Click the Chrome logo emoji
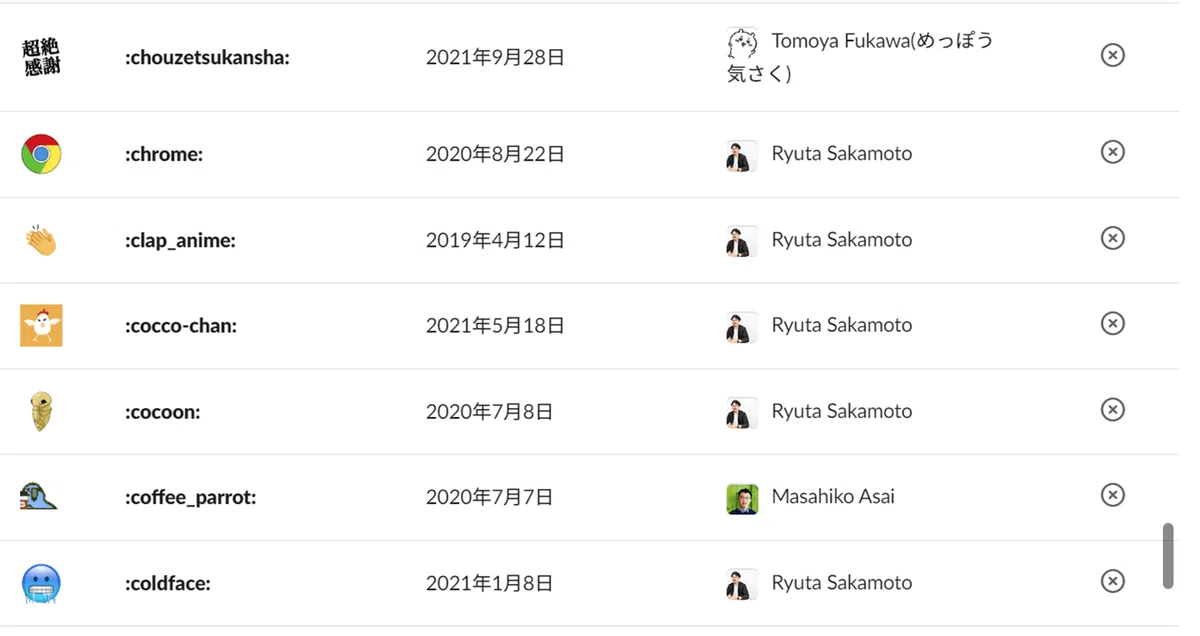Image resolution: width=1200 pixels, height=636 pixels. (x=41, y=154)
